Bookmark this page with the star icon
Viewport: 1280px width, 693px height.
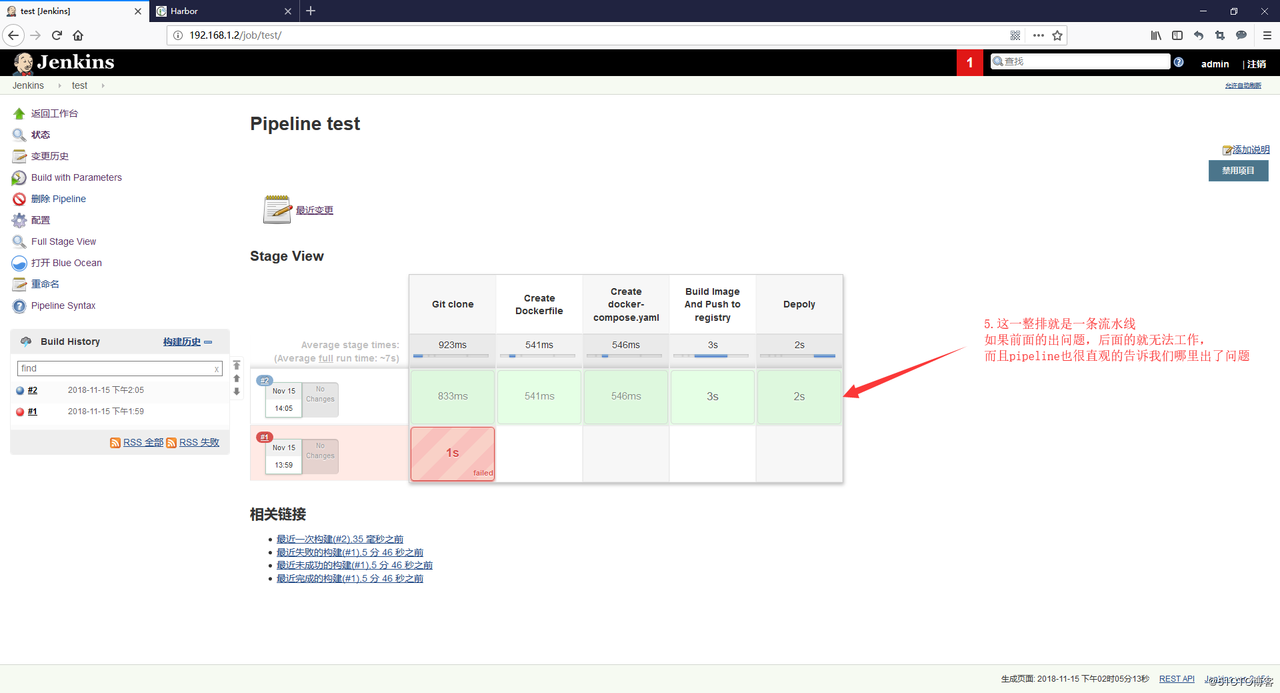[x=1058, y=35]
